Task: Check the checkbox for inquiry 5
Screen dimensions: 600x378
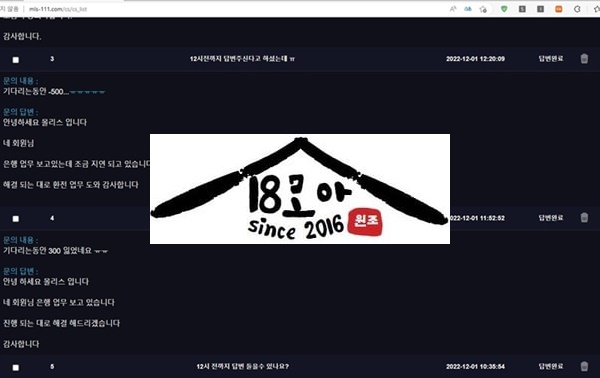Action: [16, 367]
